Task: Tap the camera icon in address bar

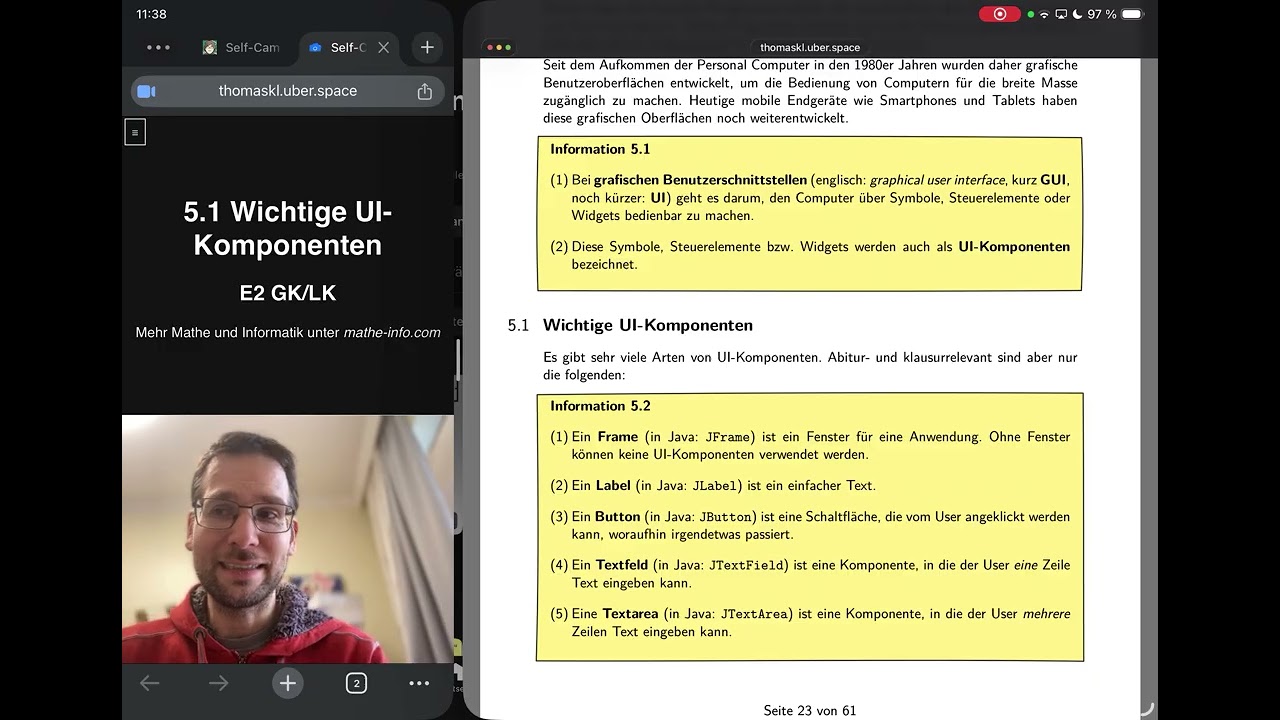Action: 146,91
